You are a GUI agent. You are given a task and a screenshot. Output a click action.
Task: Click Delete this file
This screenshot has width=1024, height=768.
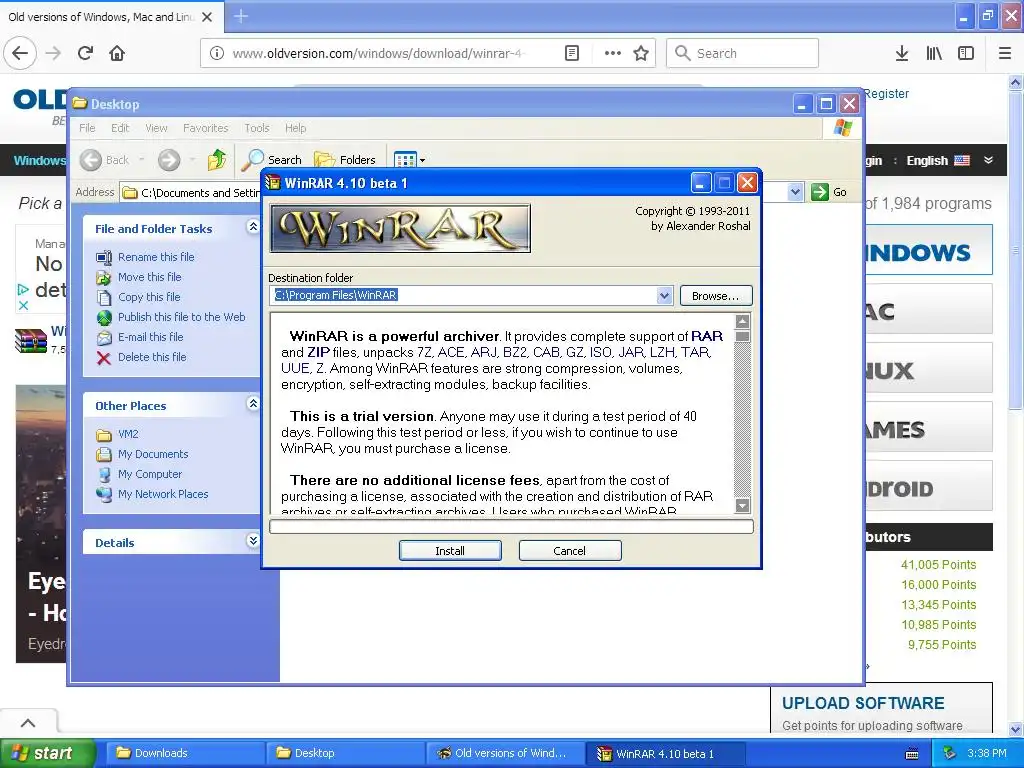(152, 357)
